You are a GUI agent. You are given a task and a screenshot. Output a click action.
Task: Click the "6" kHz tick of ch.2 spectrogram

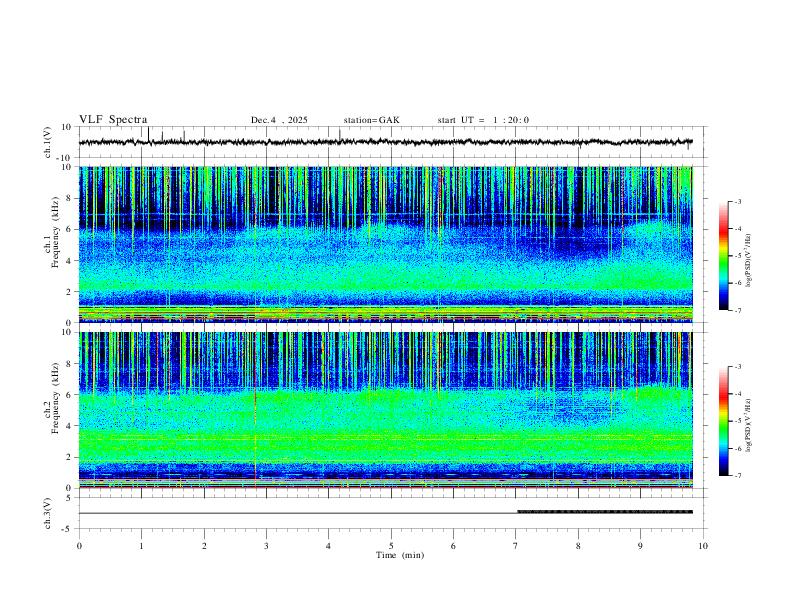click(70, 395)
